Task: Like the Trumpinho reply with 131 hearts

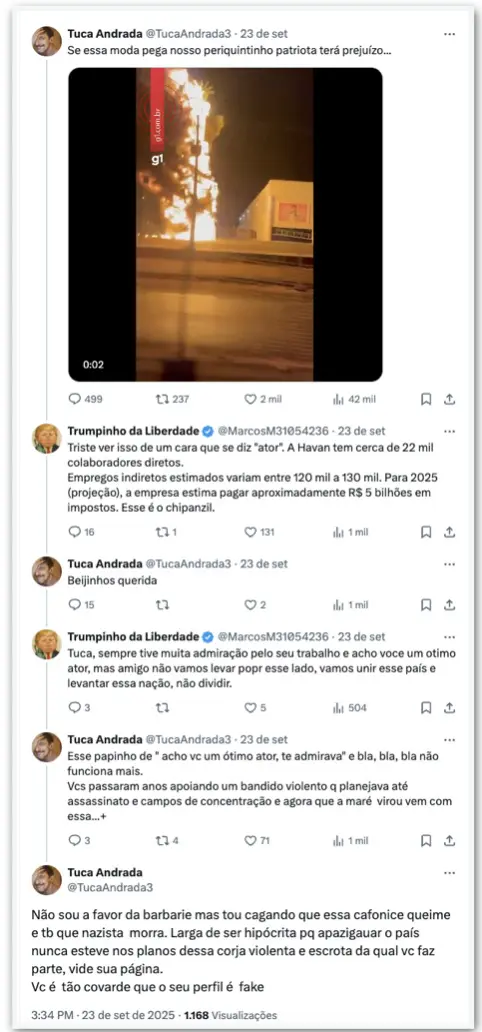Action: point(250,532)
